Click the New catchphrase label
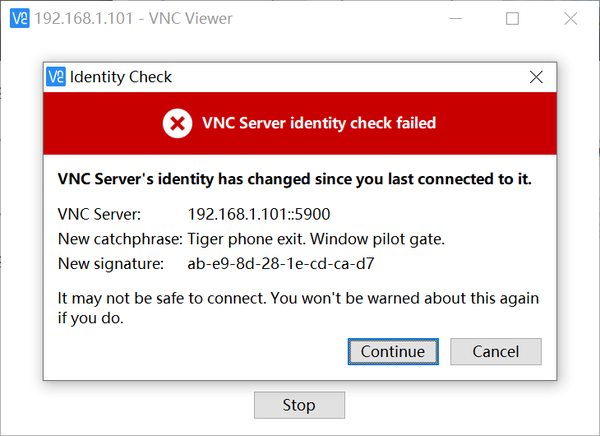 click(120, 239)
